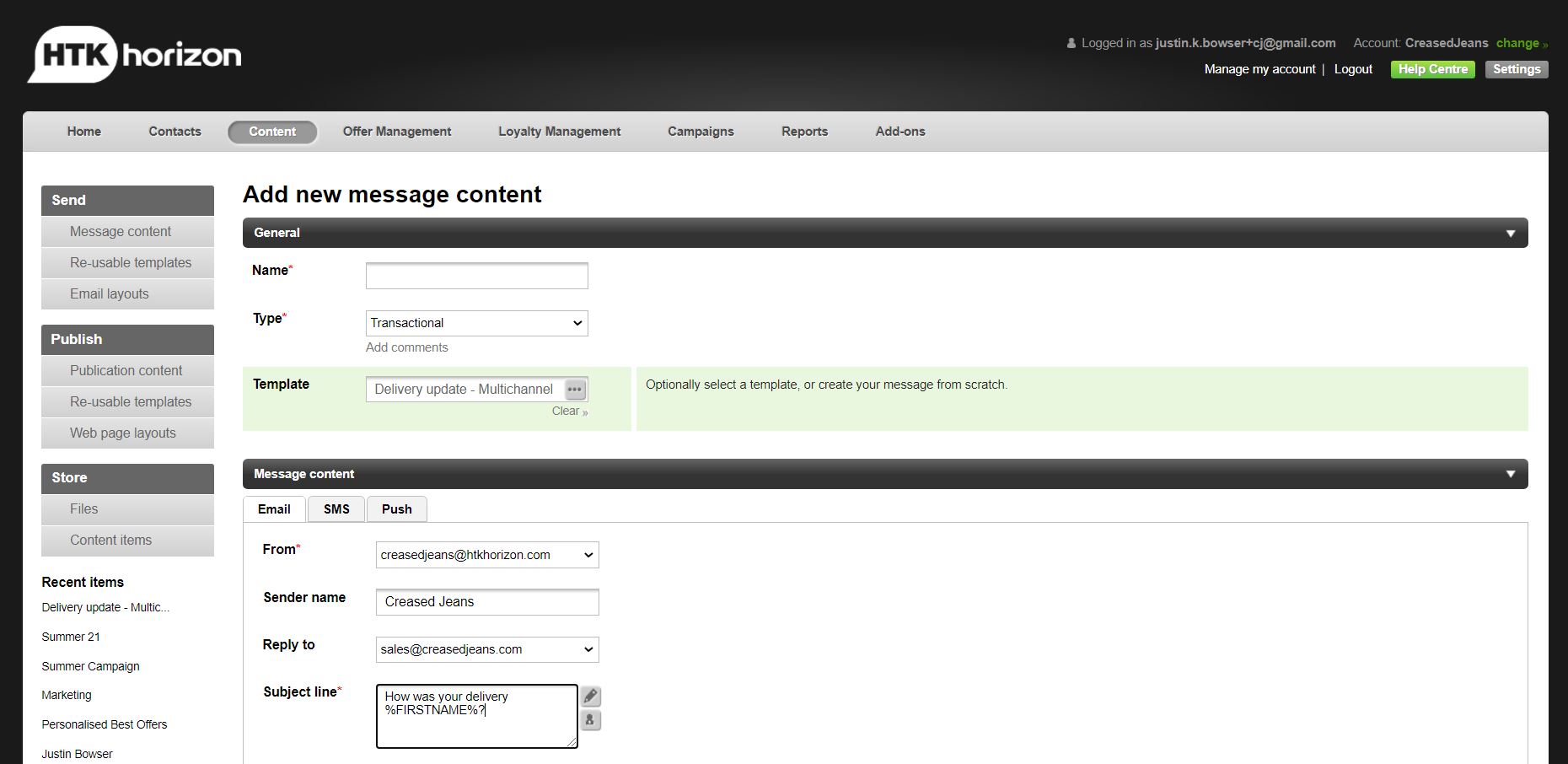Open recent item Summer 21
This screenshot has height=764, width=1568.
[x=71, y=637]
